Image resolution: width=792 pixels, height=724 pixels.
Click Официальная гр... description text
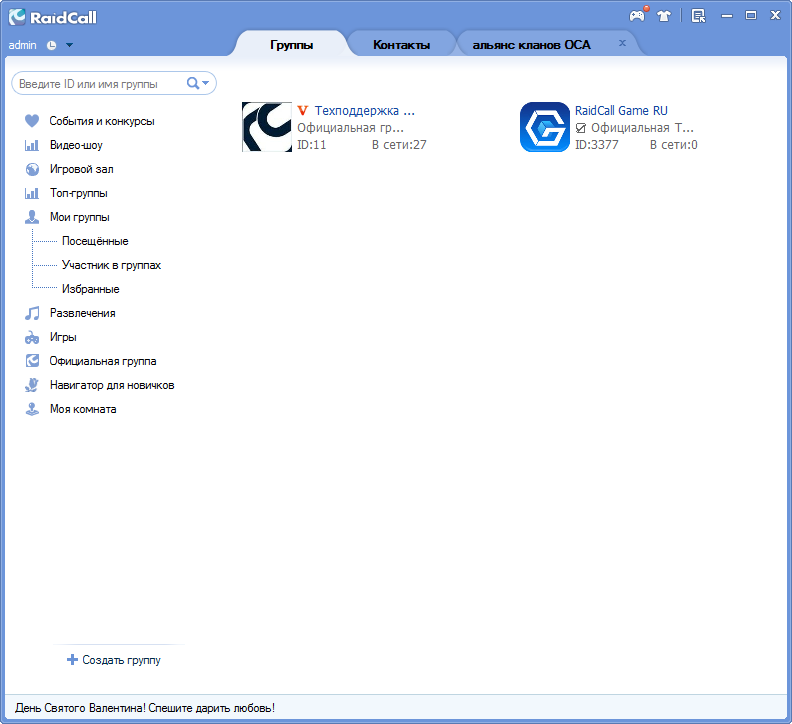click(x=350, y=127)
